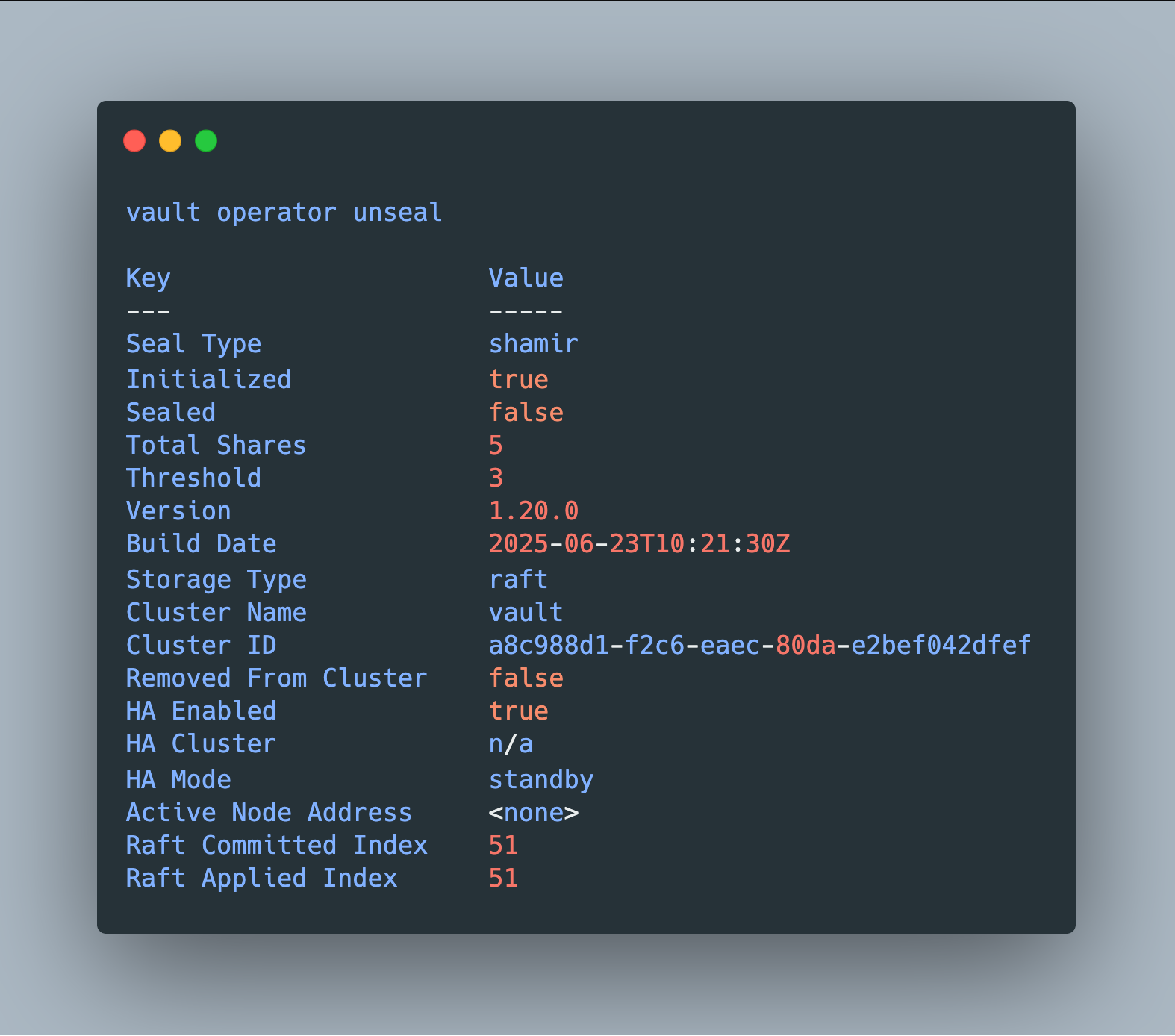
Task: Click the green maximize window dot
Action: tap(206, 140)
